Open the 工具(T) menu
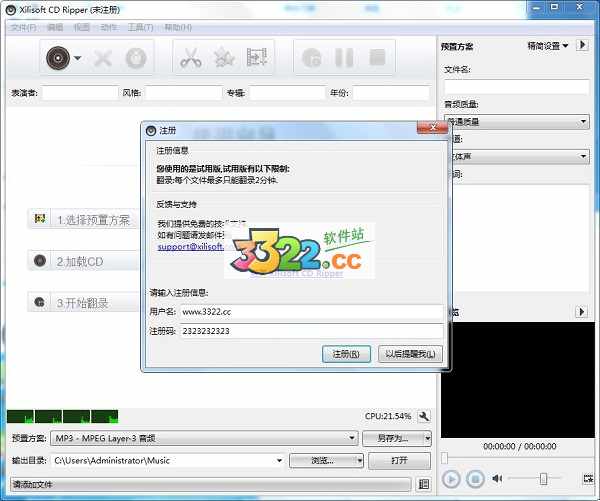600x501 pixels. click(140, 28)
